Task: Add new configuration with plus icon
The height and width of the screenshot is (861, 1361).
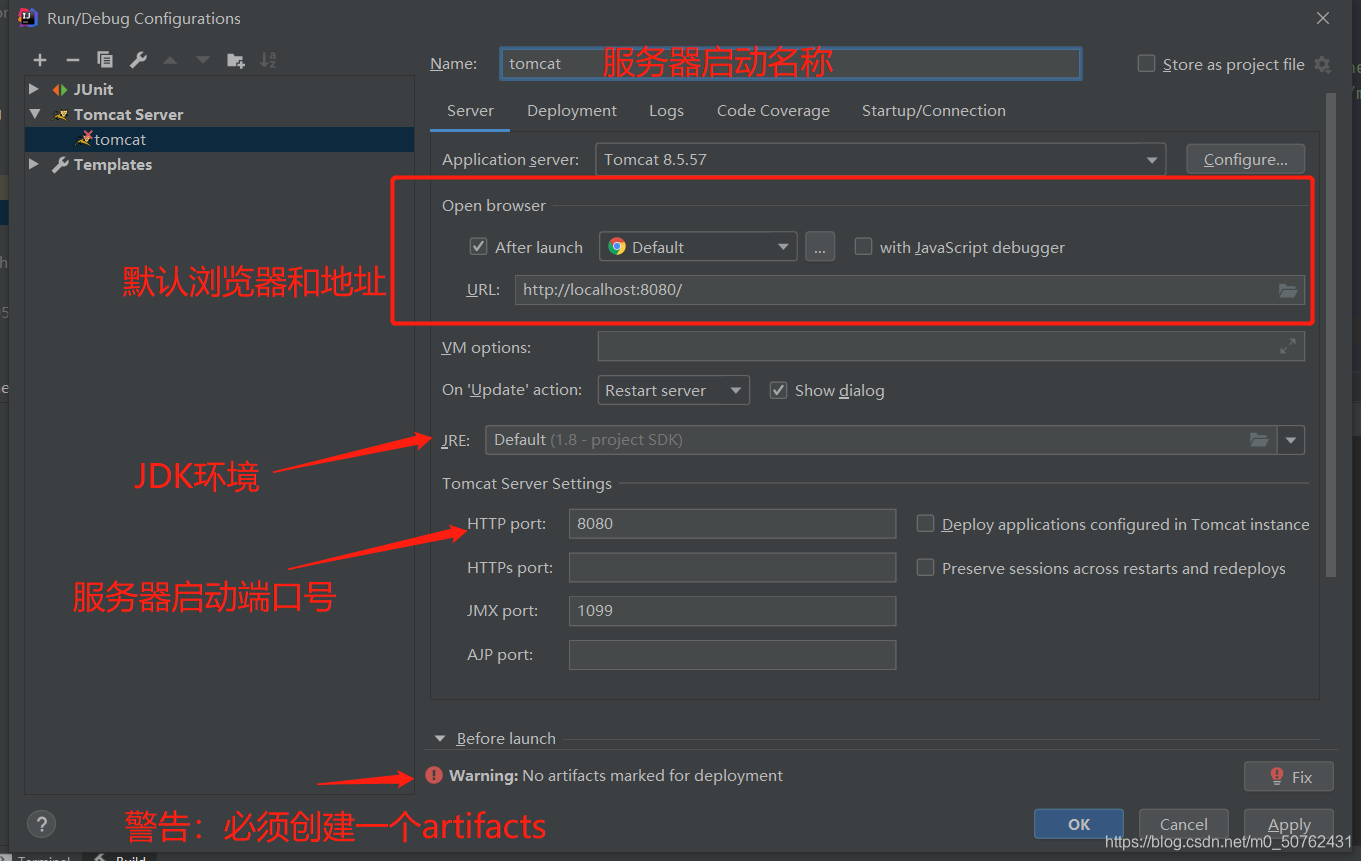Action: click(40, 60)
